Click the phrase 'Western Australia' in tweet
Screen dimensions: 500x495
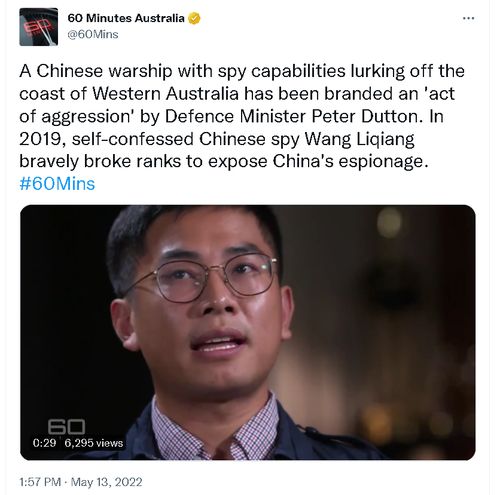click(x=166, y=94)
